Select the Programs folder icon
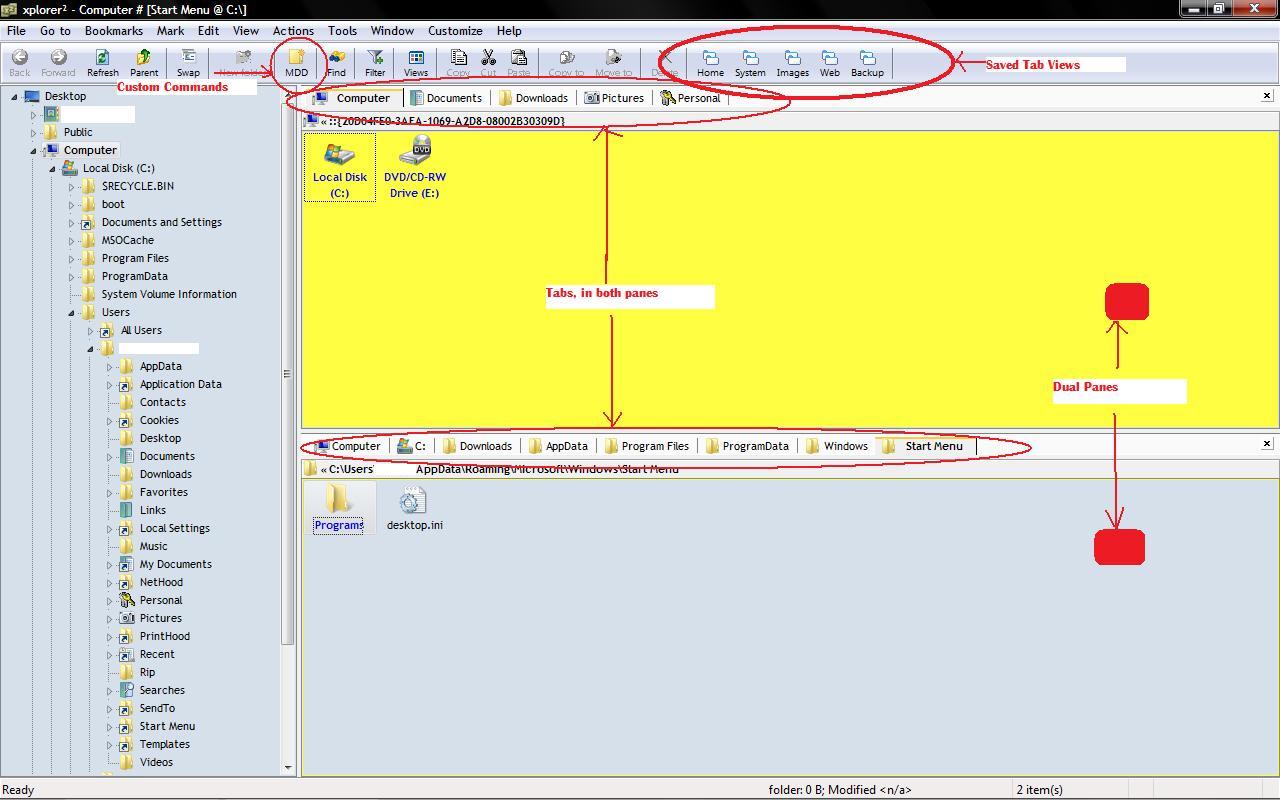1280x800 pixels. pos(338,508)
